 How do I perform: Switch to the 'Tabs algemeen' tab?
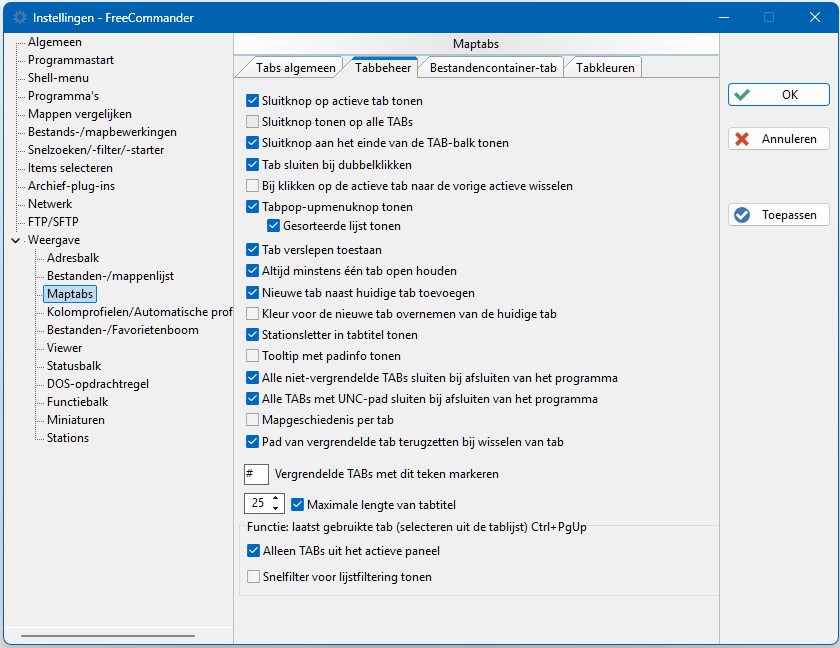tap(295, 68)
